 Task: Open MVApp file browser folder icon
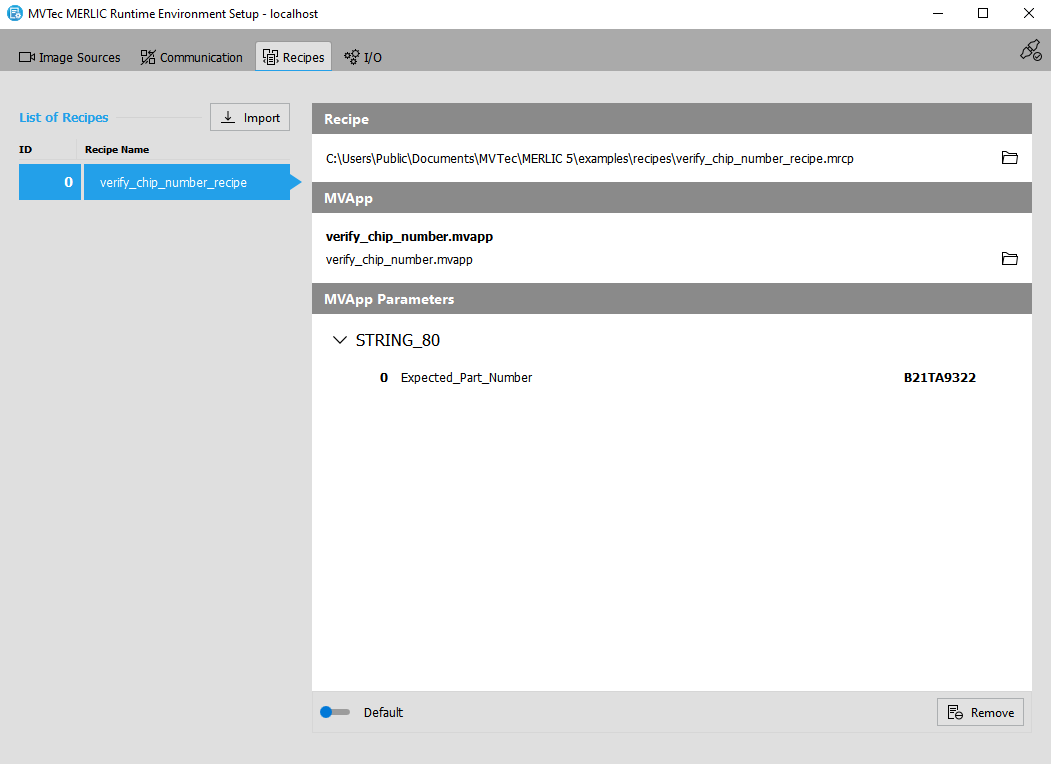click(1009, 259)
